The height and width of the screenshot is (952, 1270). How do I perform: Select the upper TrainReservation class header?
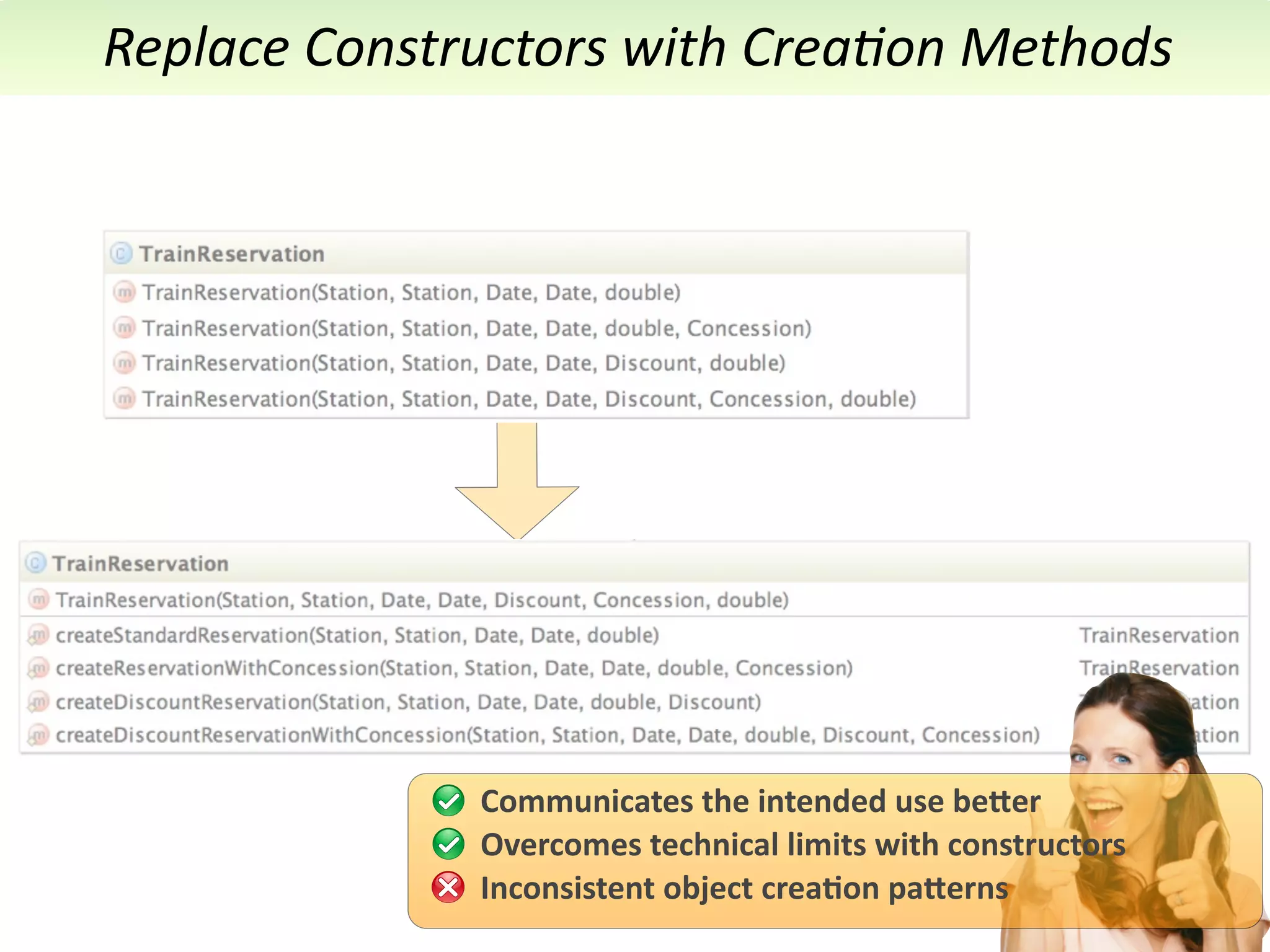tap(232, 254)
